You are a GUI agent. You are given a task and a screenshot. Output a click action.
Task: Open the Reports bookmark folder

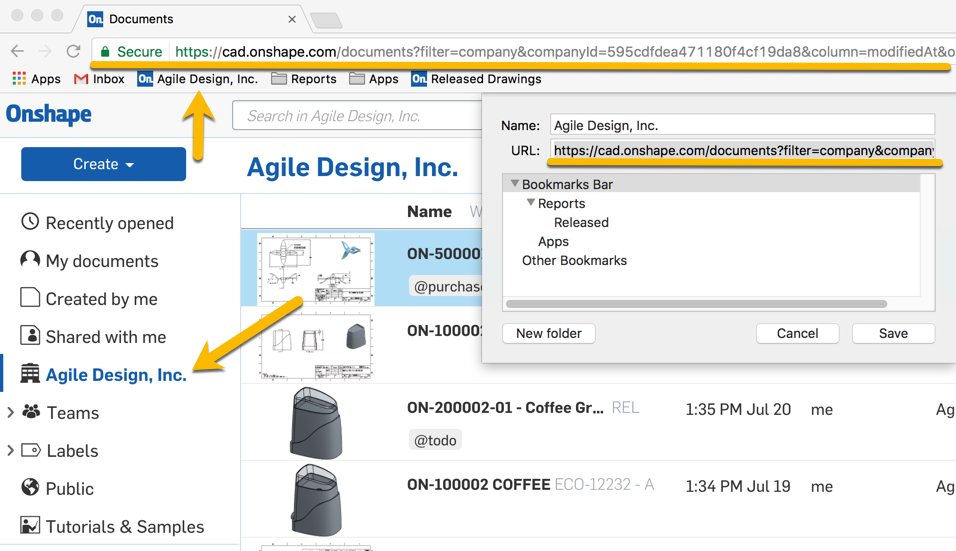304,79
